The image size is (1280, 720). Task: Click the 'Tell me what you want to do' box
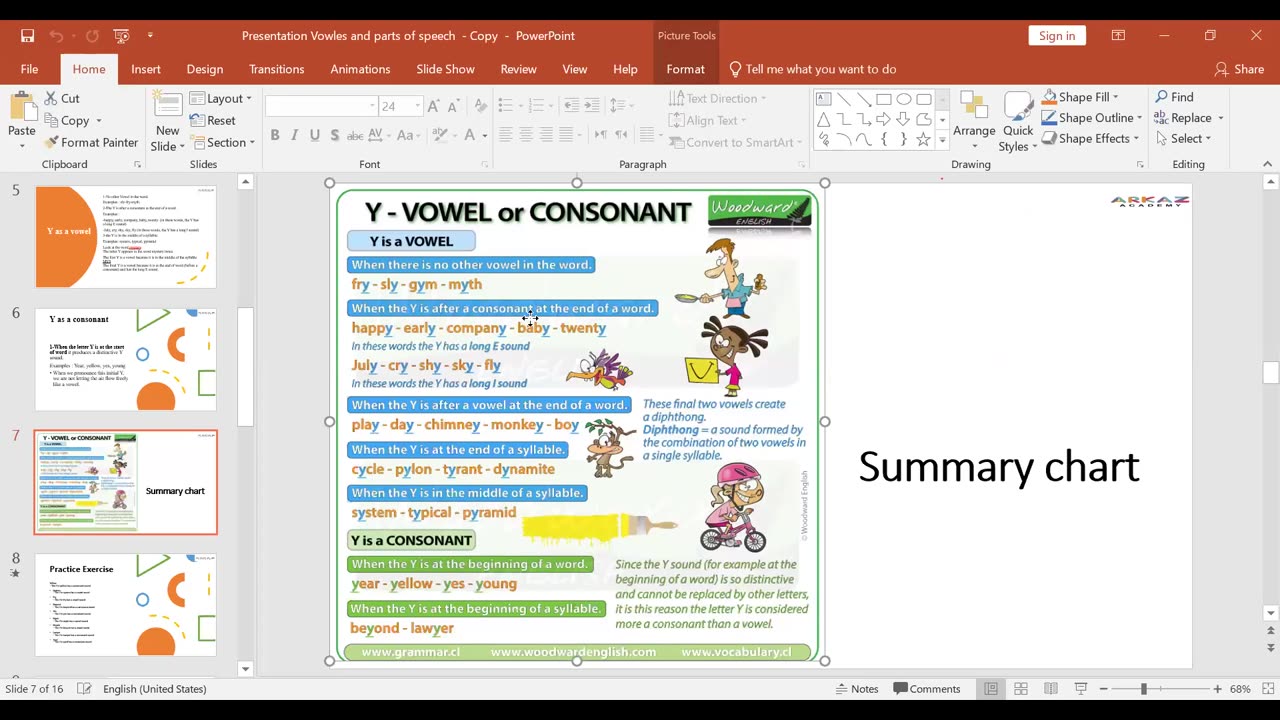(x=811, y=69)
